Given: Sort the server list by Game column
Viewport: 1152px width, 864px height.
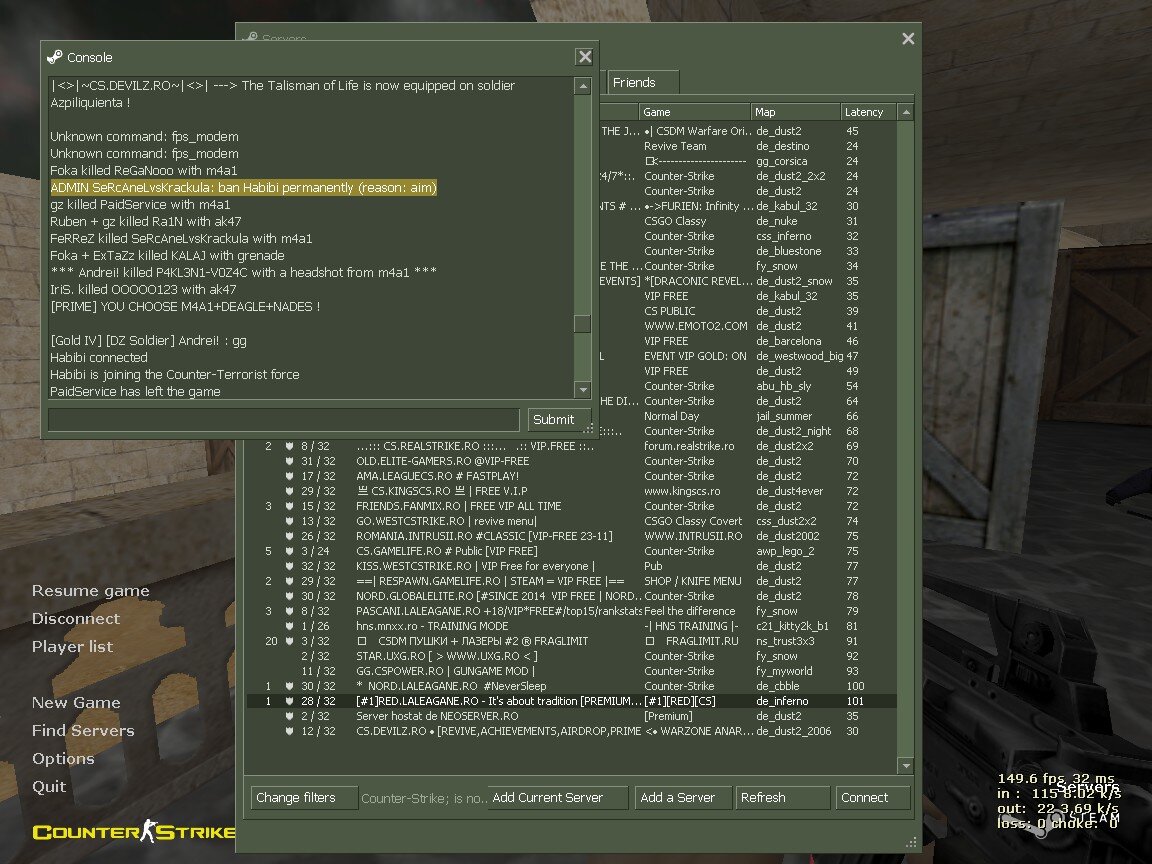Looking at the screenshot, I should [694, 112].
